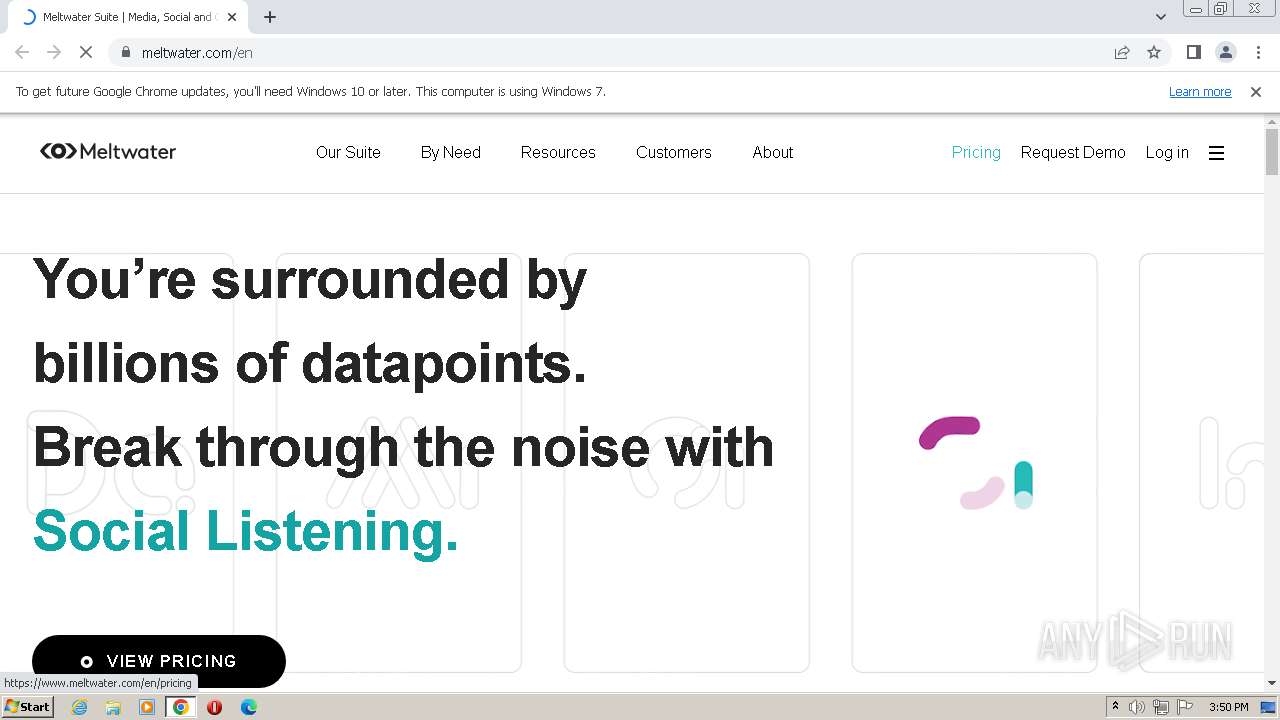Viewport: 1280px width, 720px height.
Task: Open the By Need menu
Action: [x=451, y=152]
